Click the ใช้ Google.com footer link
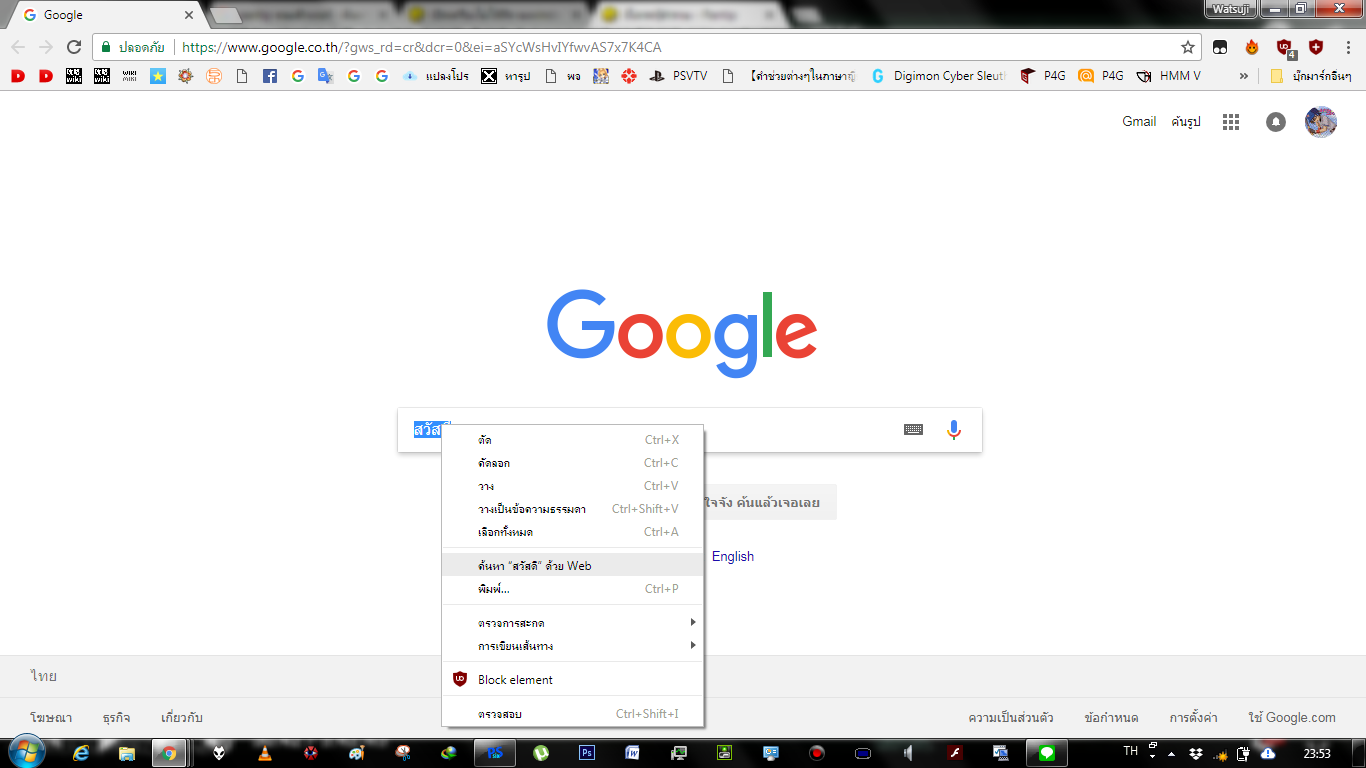The width and height of the screenshot is (1366, 768). (1292, 717)
